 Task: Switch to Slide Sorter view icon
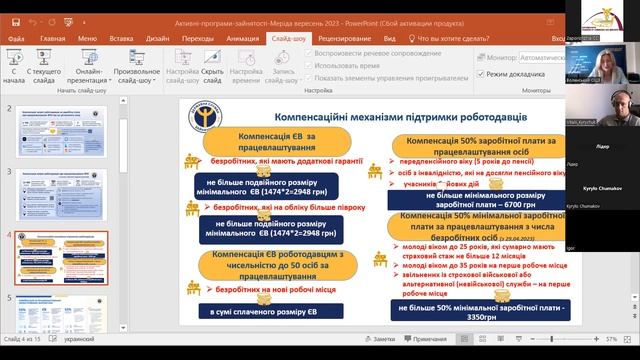pos(482,339)
